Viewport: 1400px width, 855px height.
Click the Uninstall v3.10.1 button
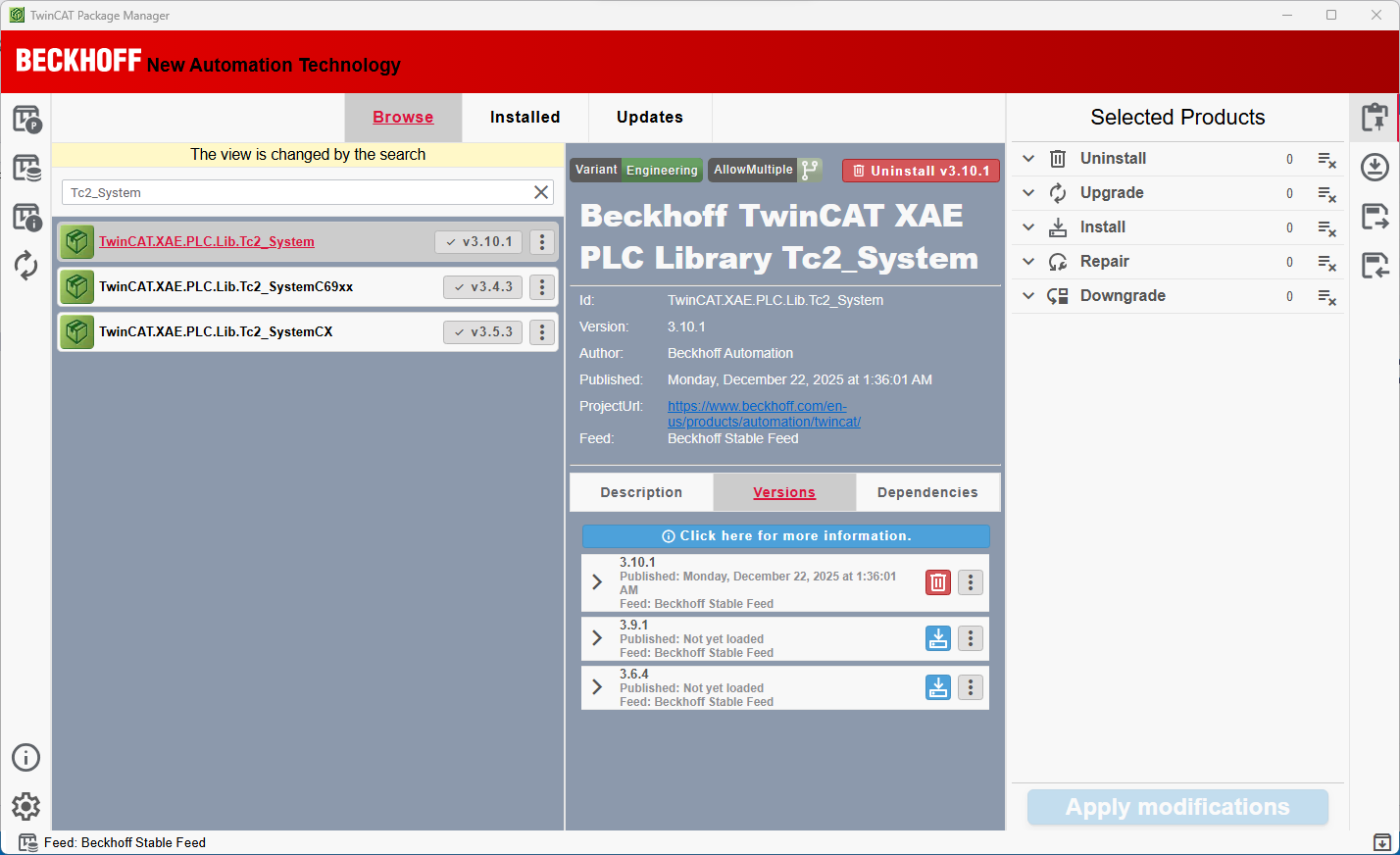point(921,171)
